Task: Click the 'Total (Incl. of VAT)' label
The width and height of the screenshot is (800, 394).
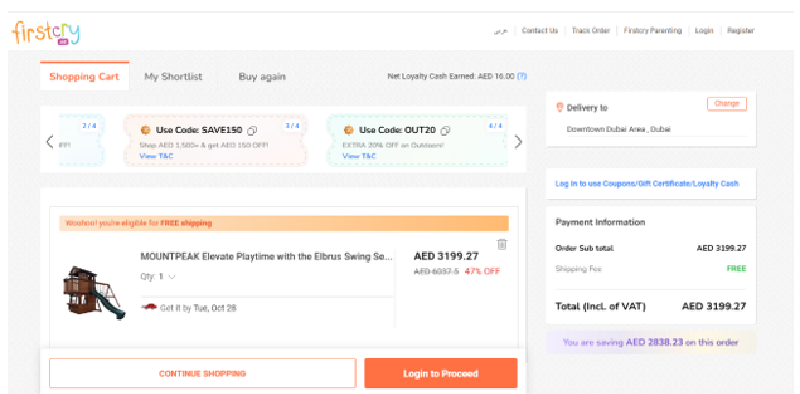Action: coord(601,307)
